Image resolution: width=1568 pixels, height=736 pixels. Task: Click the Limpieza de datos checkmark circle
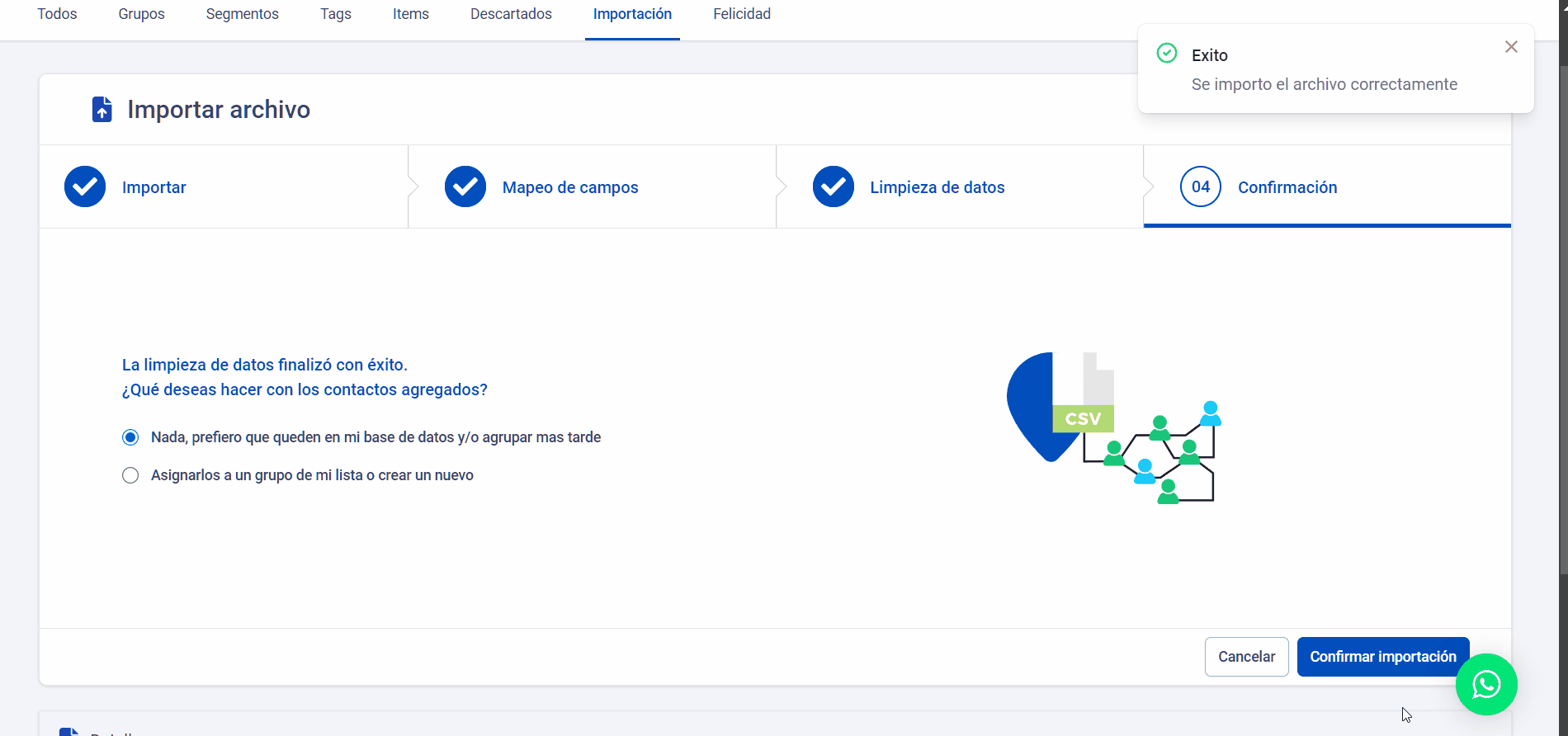point(834,186)
